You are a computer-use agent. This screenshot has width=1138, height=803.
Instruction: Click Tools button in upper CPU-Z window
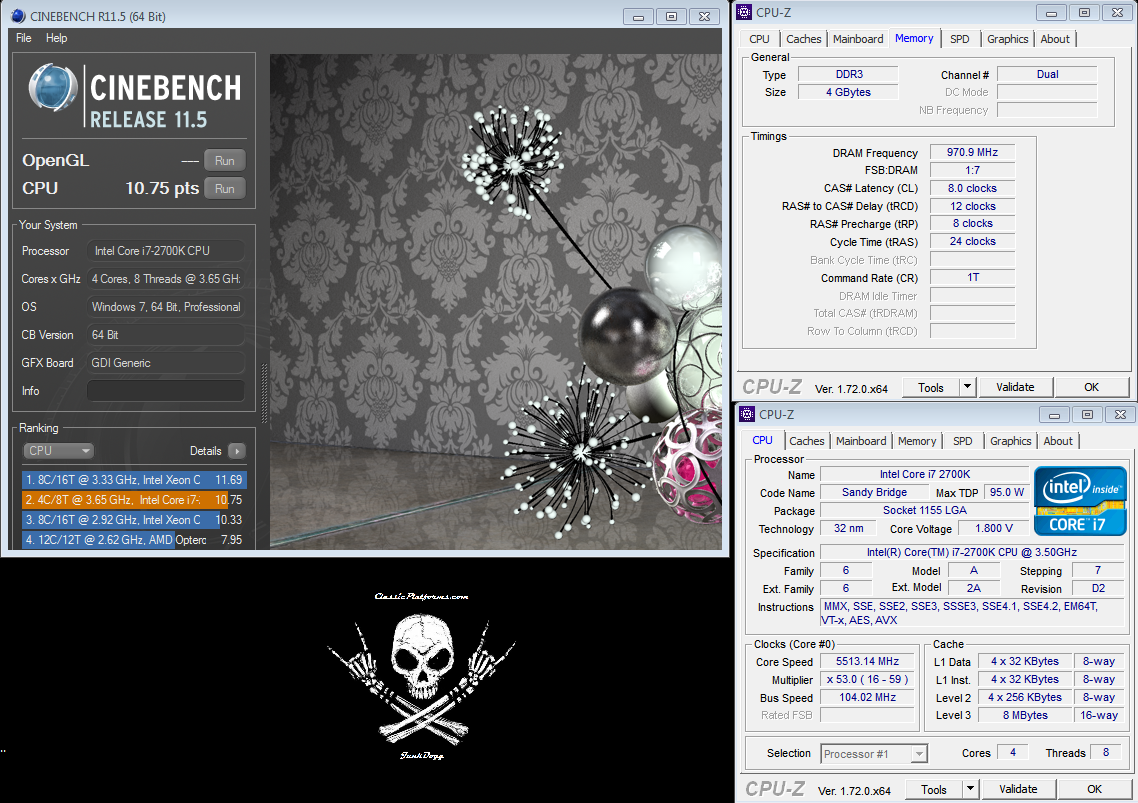930,388
